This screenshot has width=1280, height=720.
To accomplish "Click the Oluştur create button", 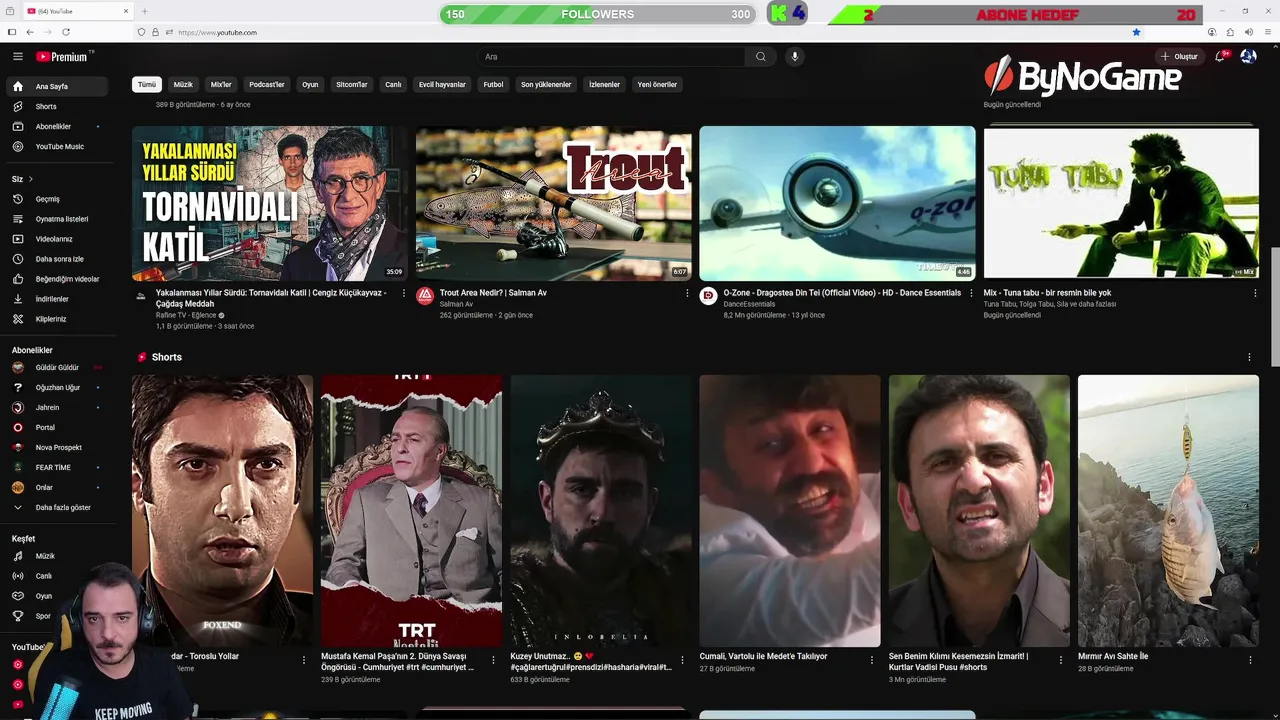I will [1178, 57].
